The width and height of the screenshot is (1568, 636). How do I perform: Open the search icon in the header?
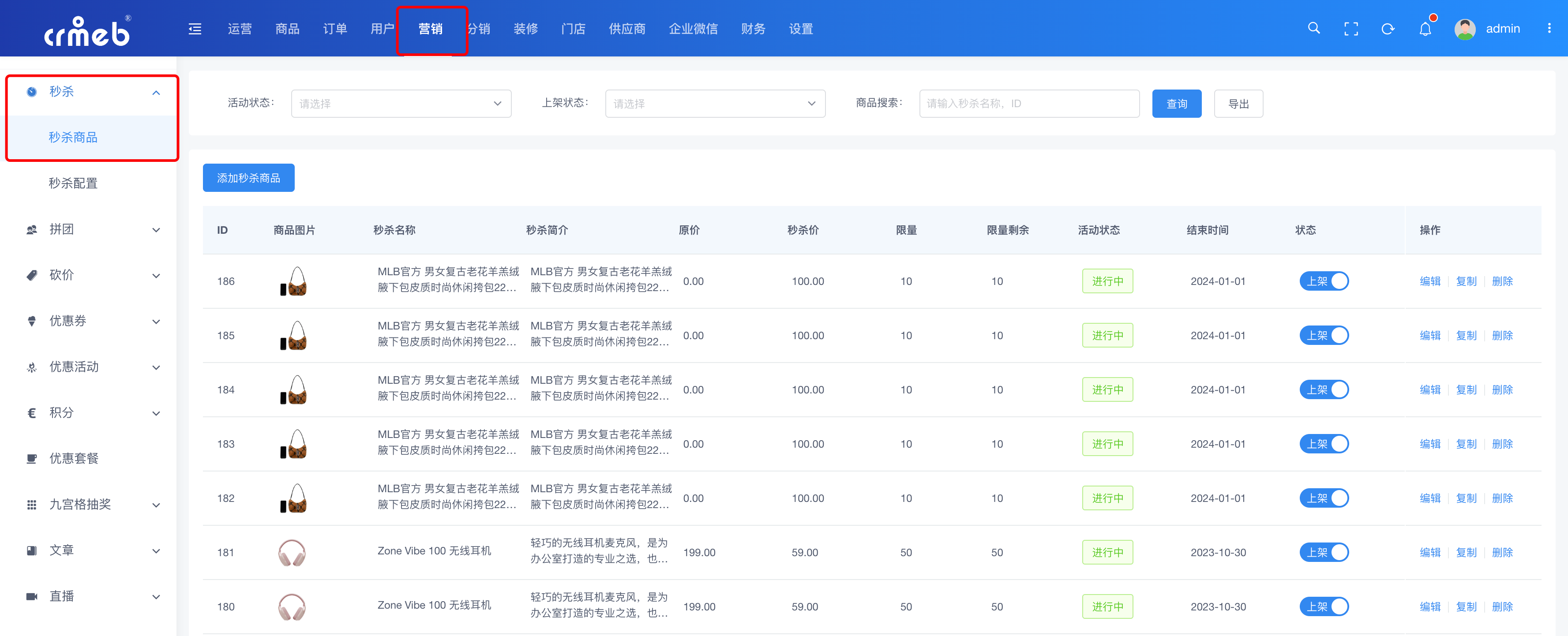(x=1313, y=28)
